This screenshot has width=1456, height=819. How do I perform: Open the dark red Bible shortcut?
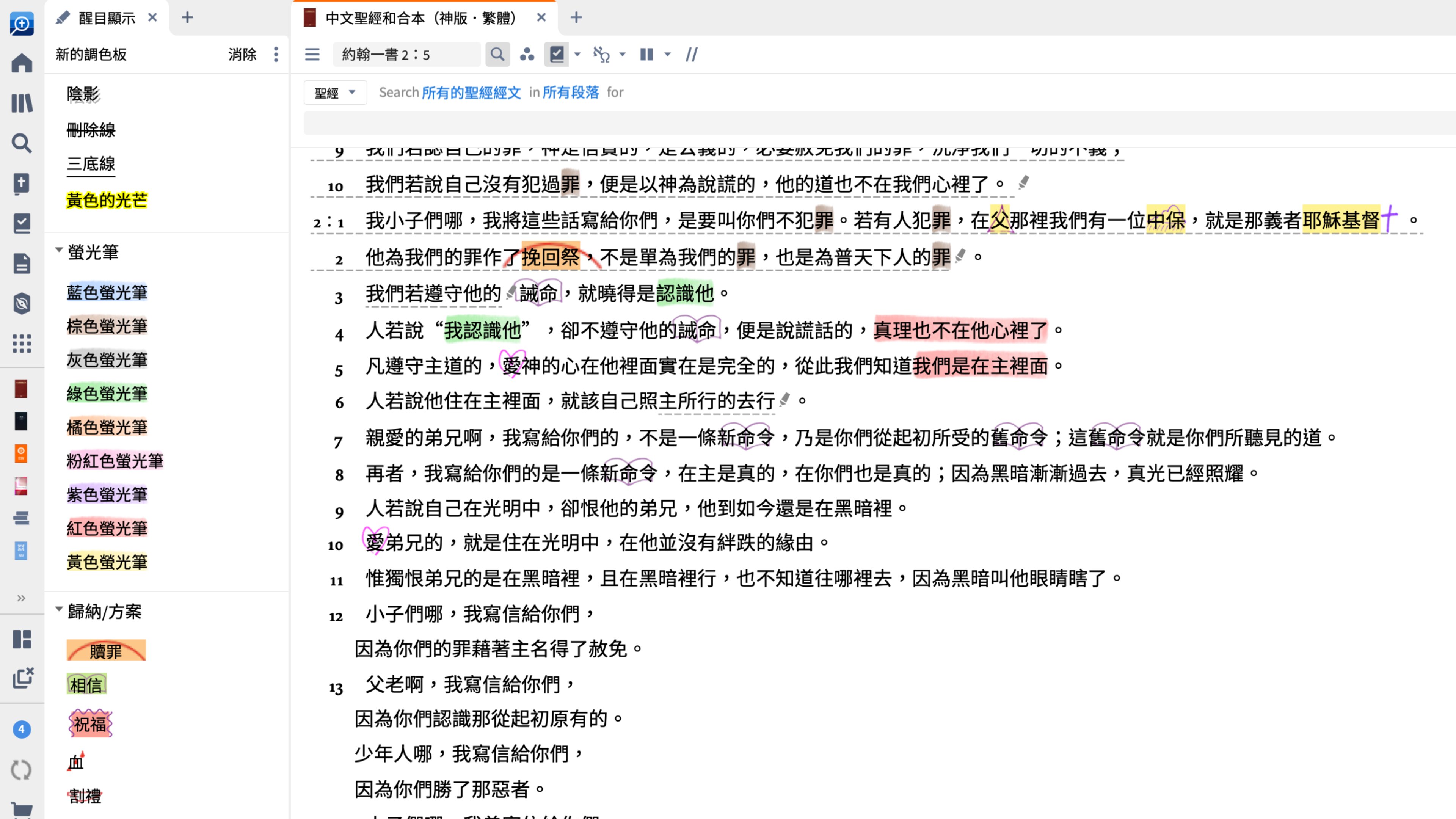click(21, 389)
